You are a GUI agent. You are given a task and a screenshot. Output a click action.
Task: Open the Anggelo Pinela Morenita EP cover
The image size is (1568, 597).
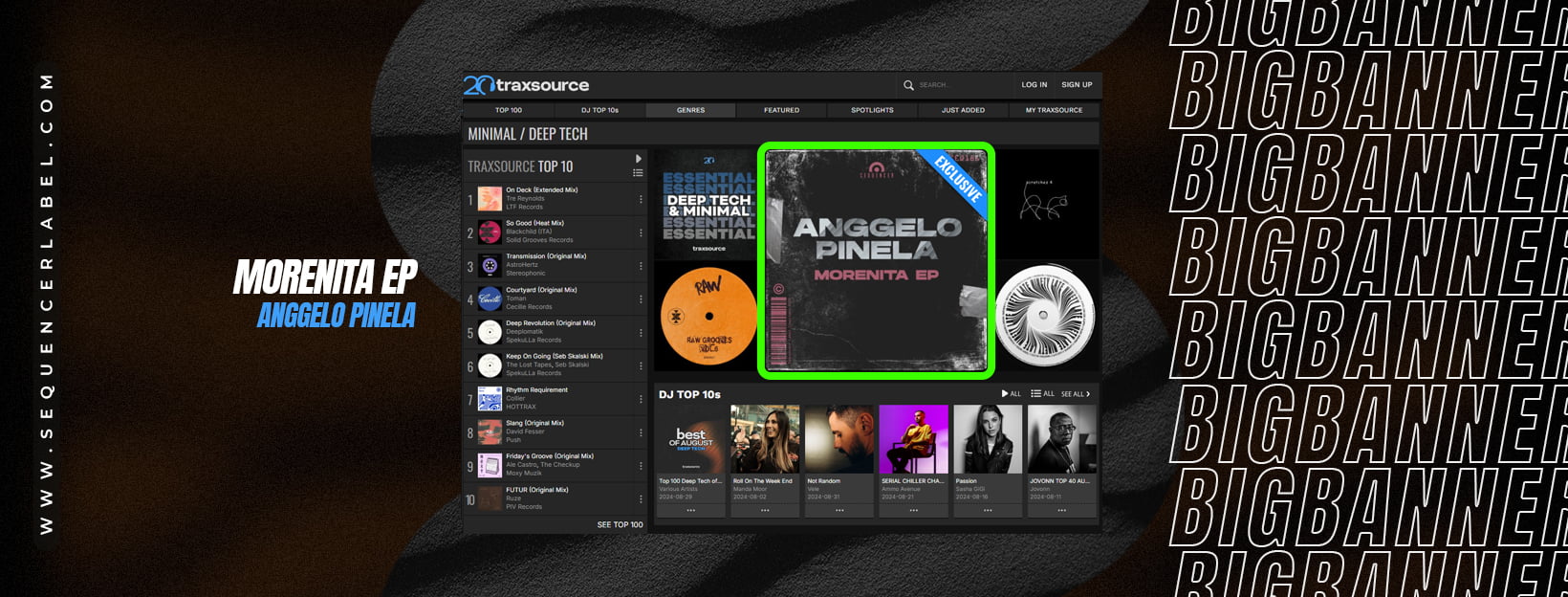coord(876,260)
